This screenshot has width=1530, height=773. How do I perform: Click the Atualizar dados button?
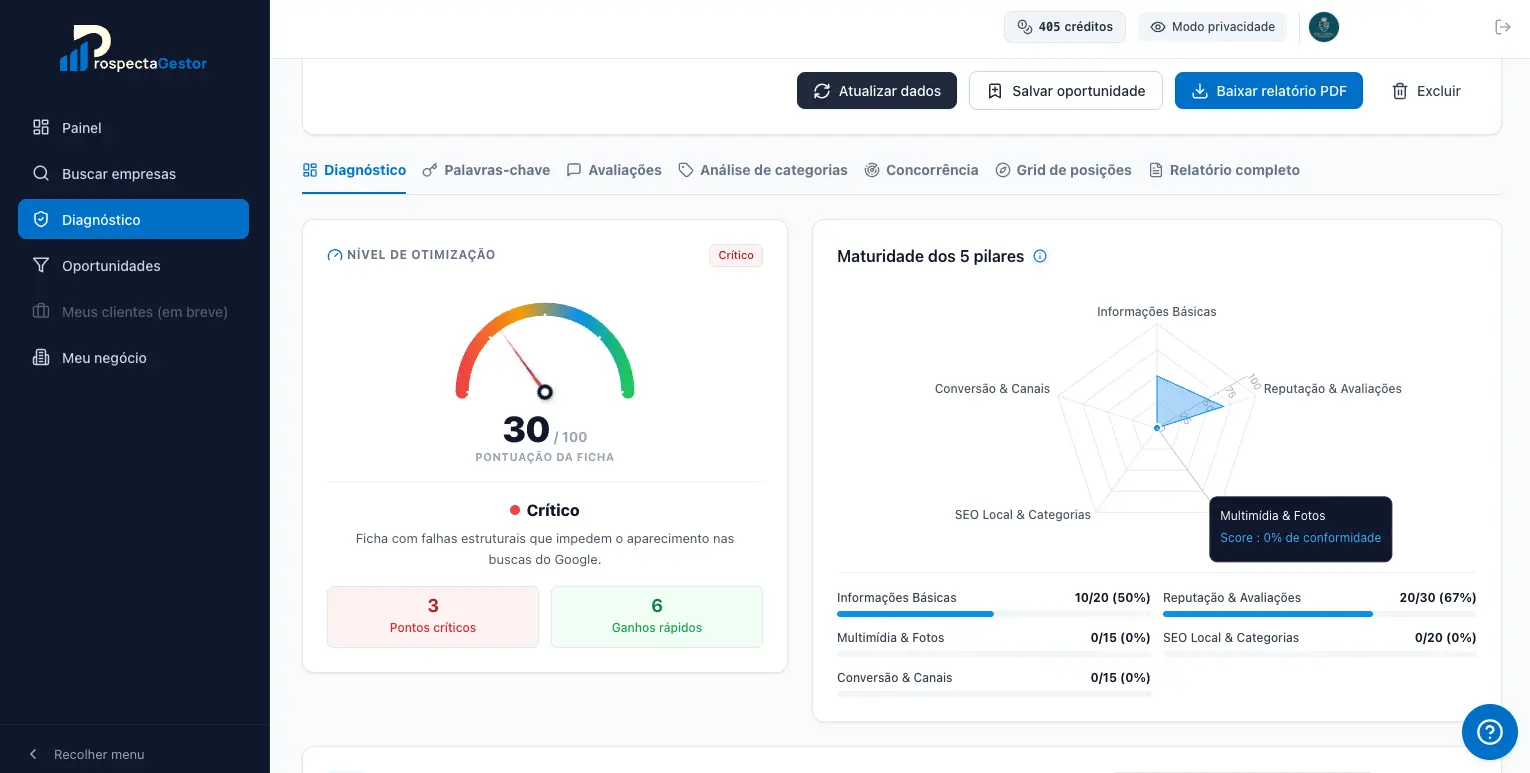[877, 91]
